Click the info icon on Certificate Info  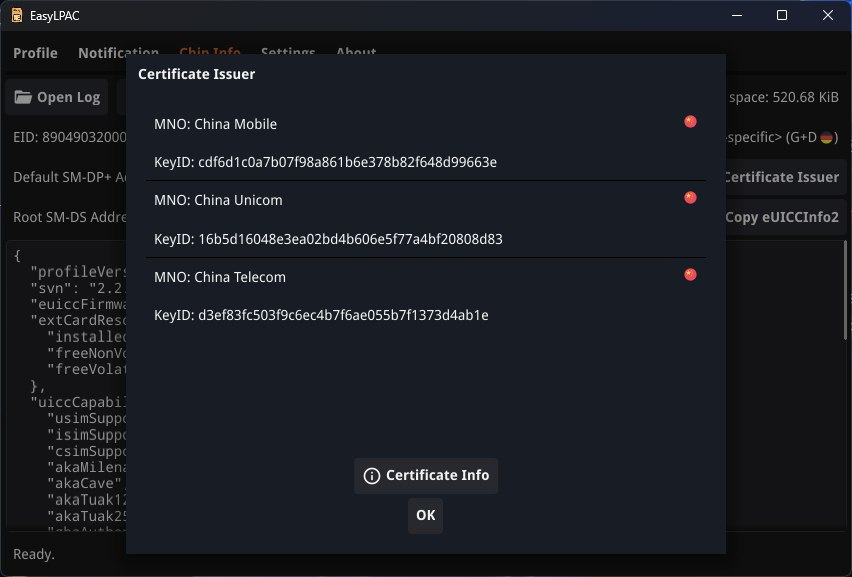coord(372,476)
